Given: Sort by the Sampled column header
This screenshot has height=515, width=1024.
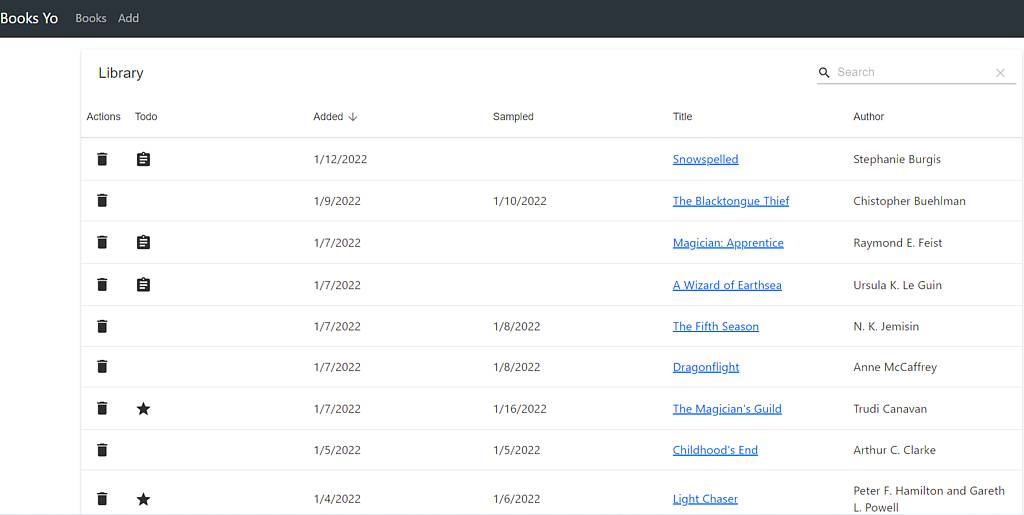Looking at the screenshot, I should point(513,117).
